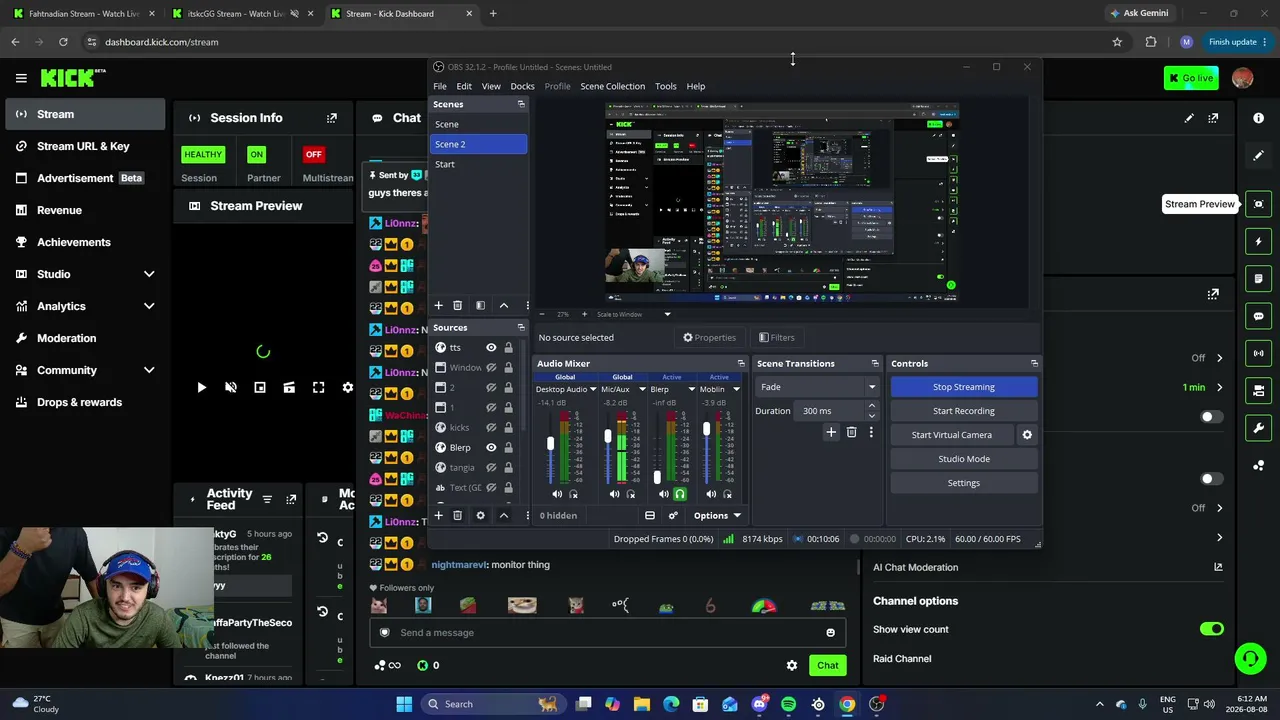Expand the Community section in the Kick sidebar
The width and height of the screenshot is (1280, 720).
click(149, 370)
